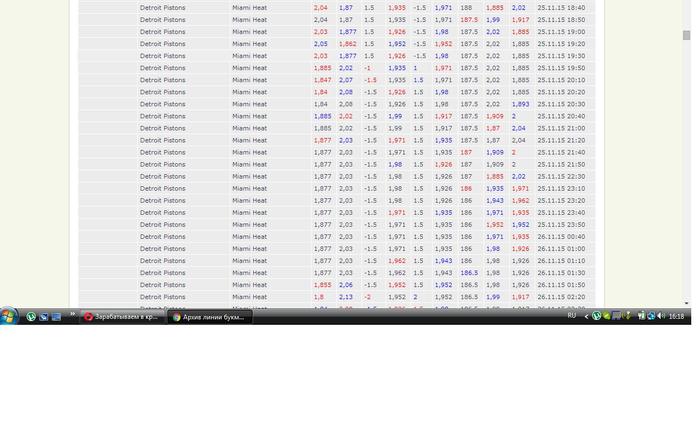Select timestamp 25.11.15 20:40
This screenshot has width=700, height=447.
(x=561, y=116)
